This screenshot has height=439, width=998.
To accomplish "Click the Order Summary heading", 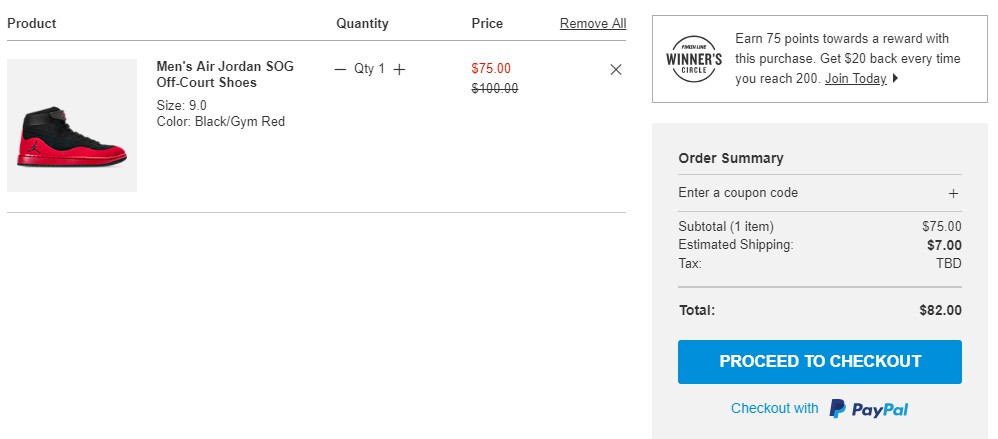I will (x=731, y=158).
